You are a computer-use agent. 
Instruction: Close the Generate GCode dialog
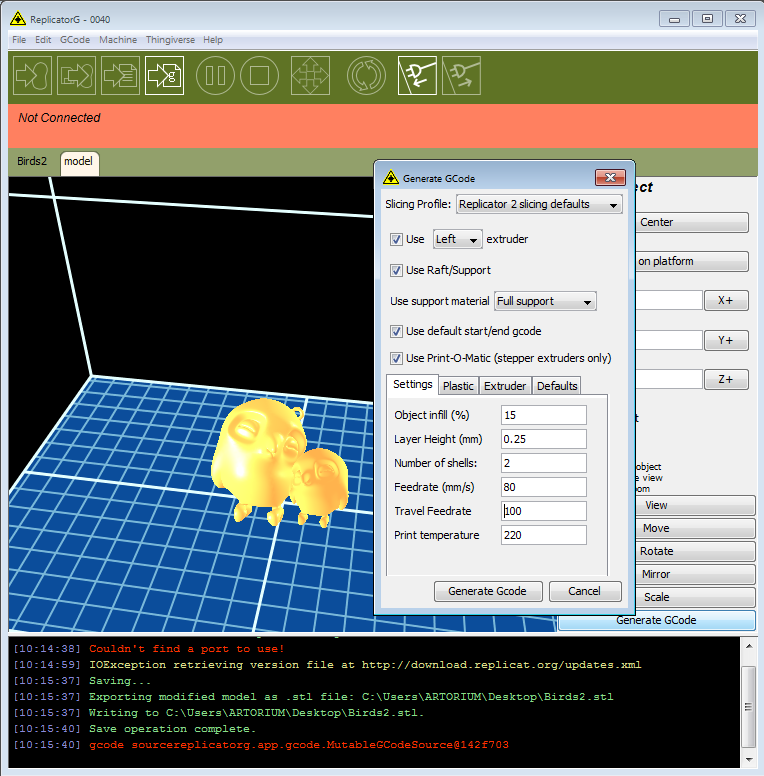(x=610, y=177)
